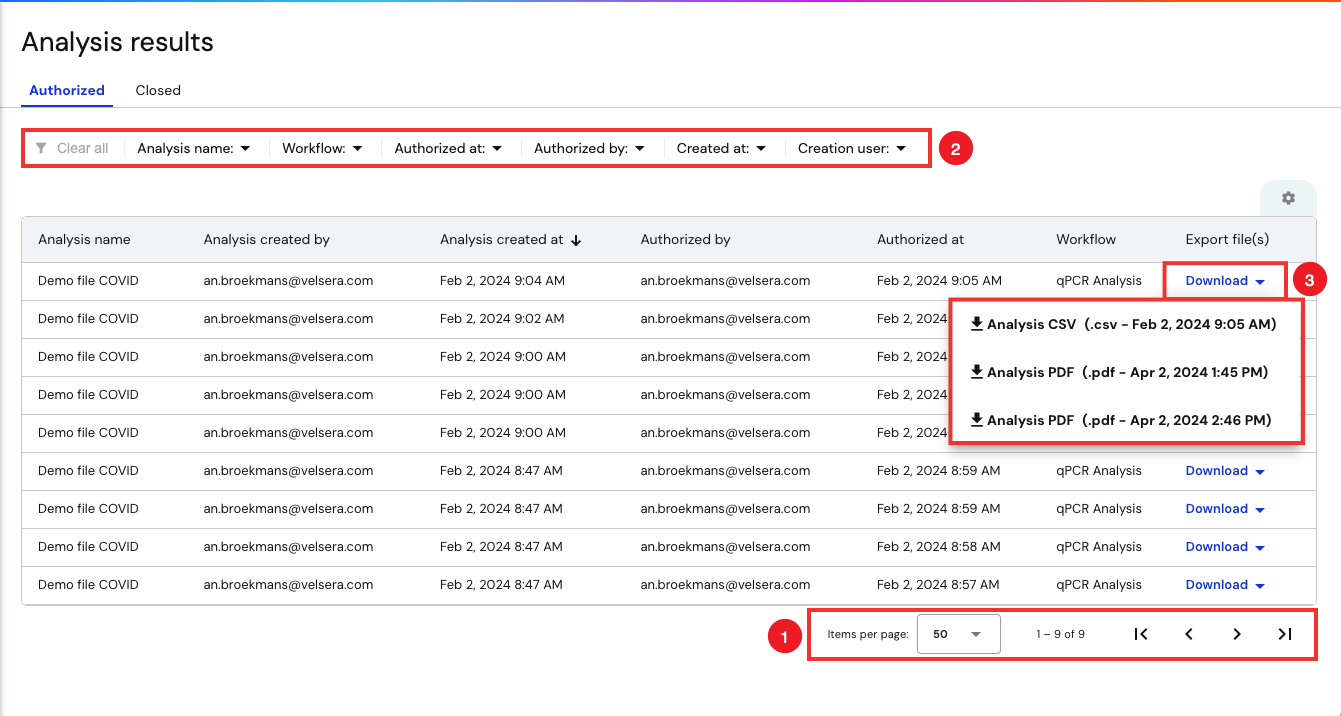
Task: Go to the previous page arrow
Action: coord(1189,634)
